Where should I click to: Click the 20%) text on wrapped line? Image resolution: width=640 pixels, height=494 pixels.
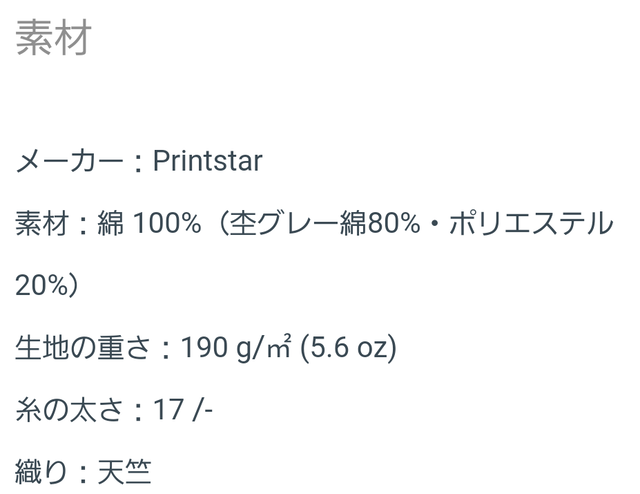coord(47,286)
